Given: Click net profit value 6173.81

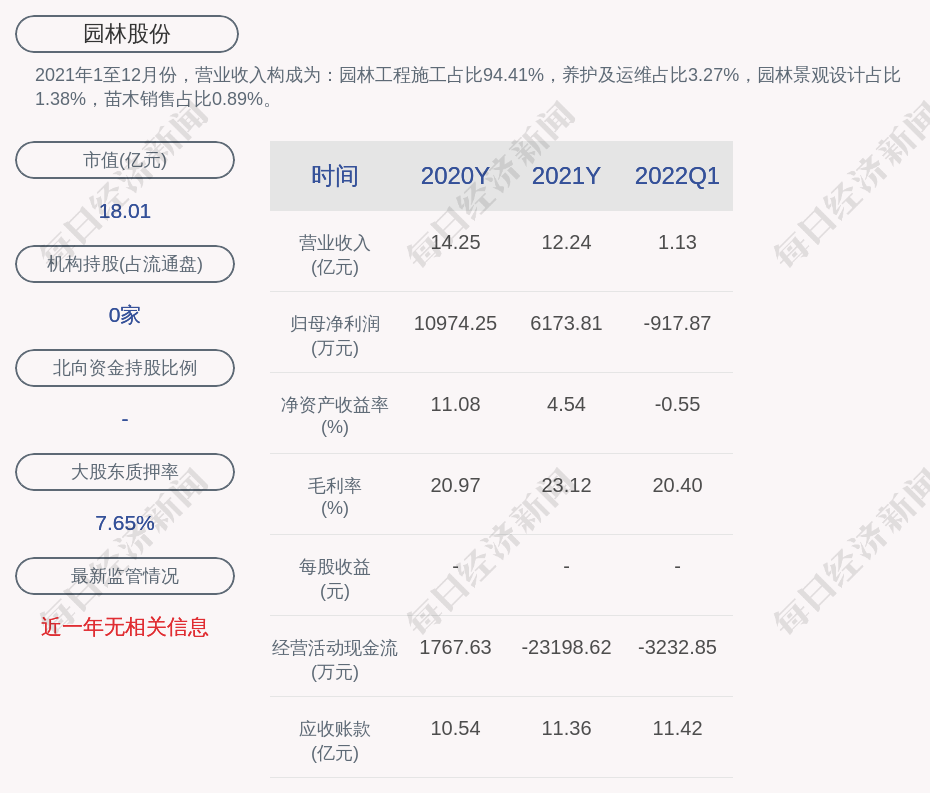Looking at the screenshot, I should (566, 323).
